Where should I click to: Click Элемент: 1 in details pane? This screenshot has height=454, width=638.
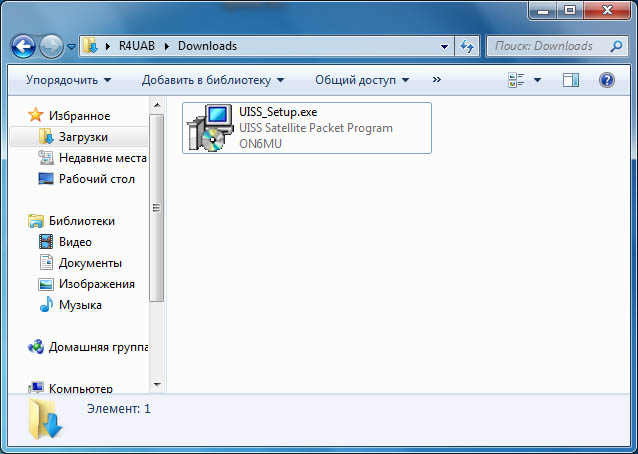pyautogui.click(x=119, y=409)
